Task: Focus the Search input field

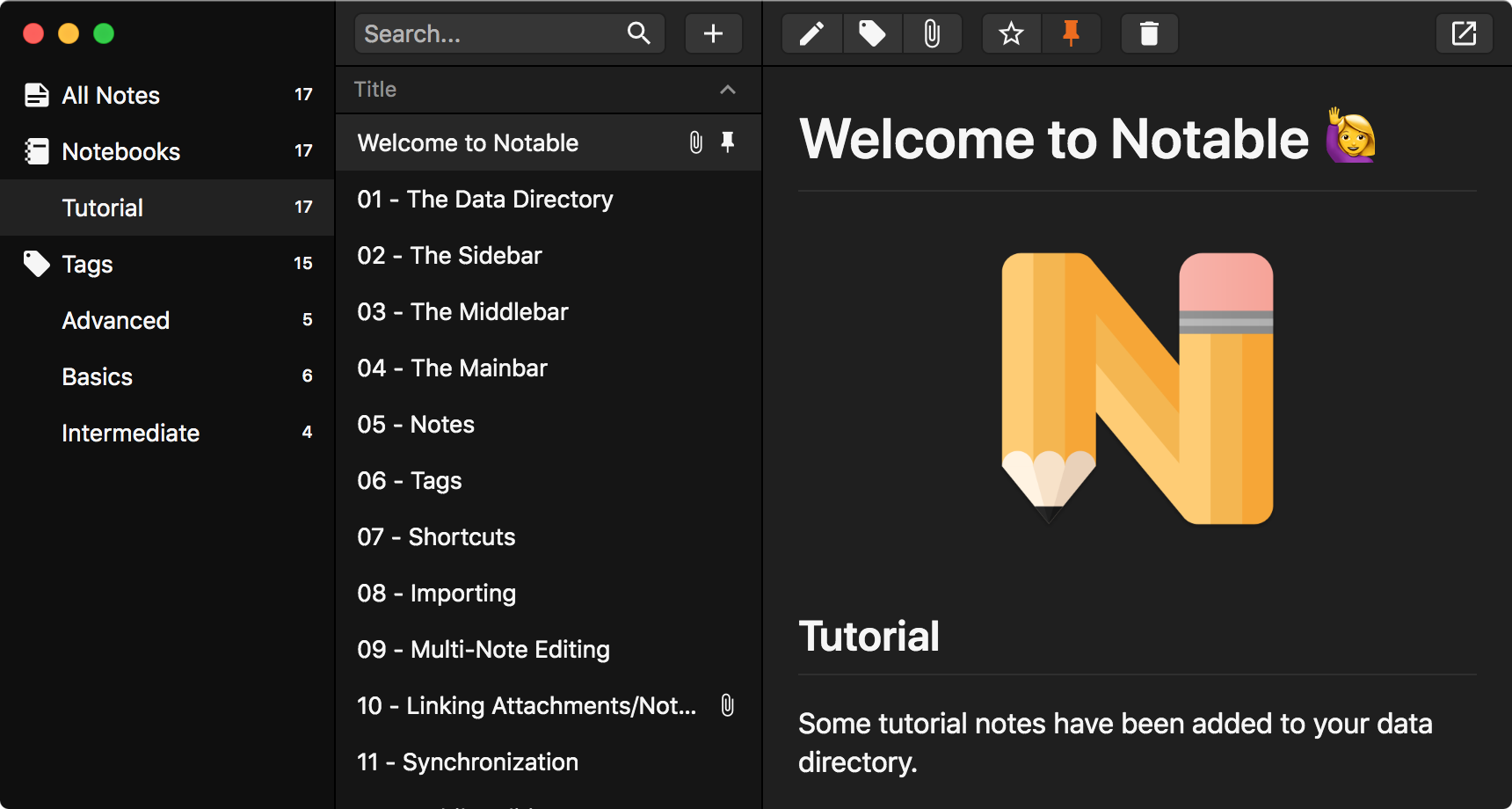Action: point(509,34)
